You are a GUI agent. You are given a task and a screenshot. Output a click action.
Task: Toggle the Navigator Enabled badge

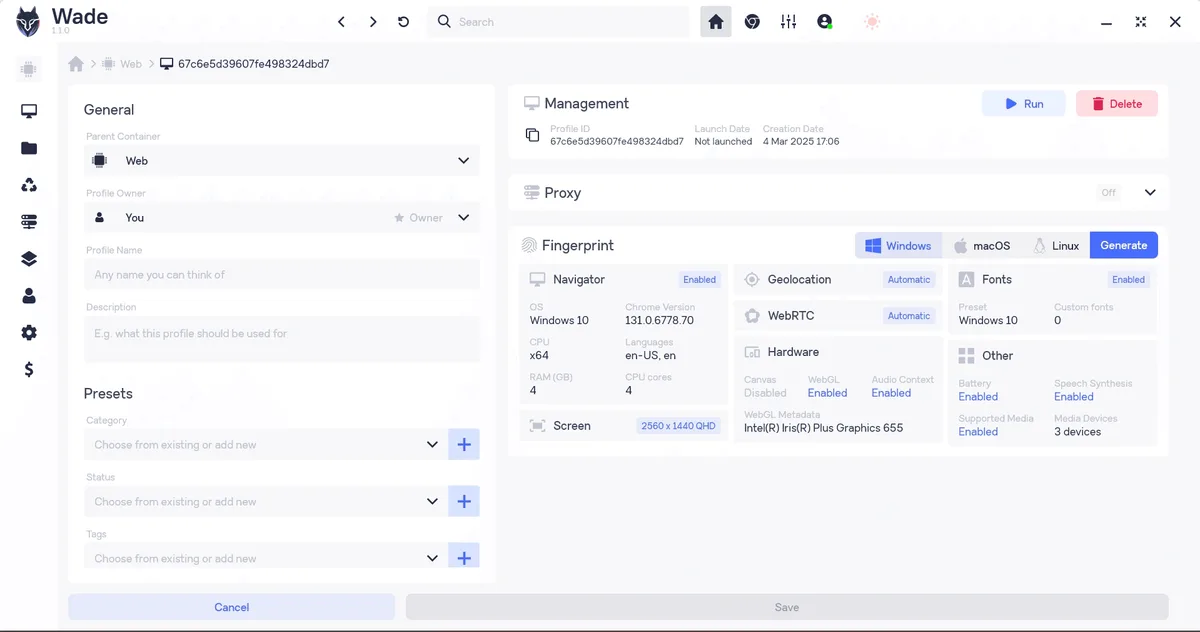coord(700,280)
